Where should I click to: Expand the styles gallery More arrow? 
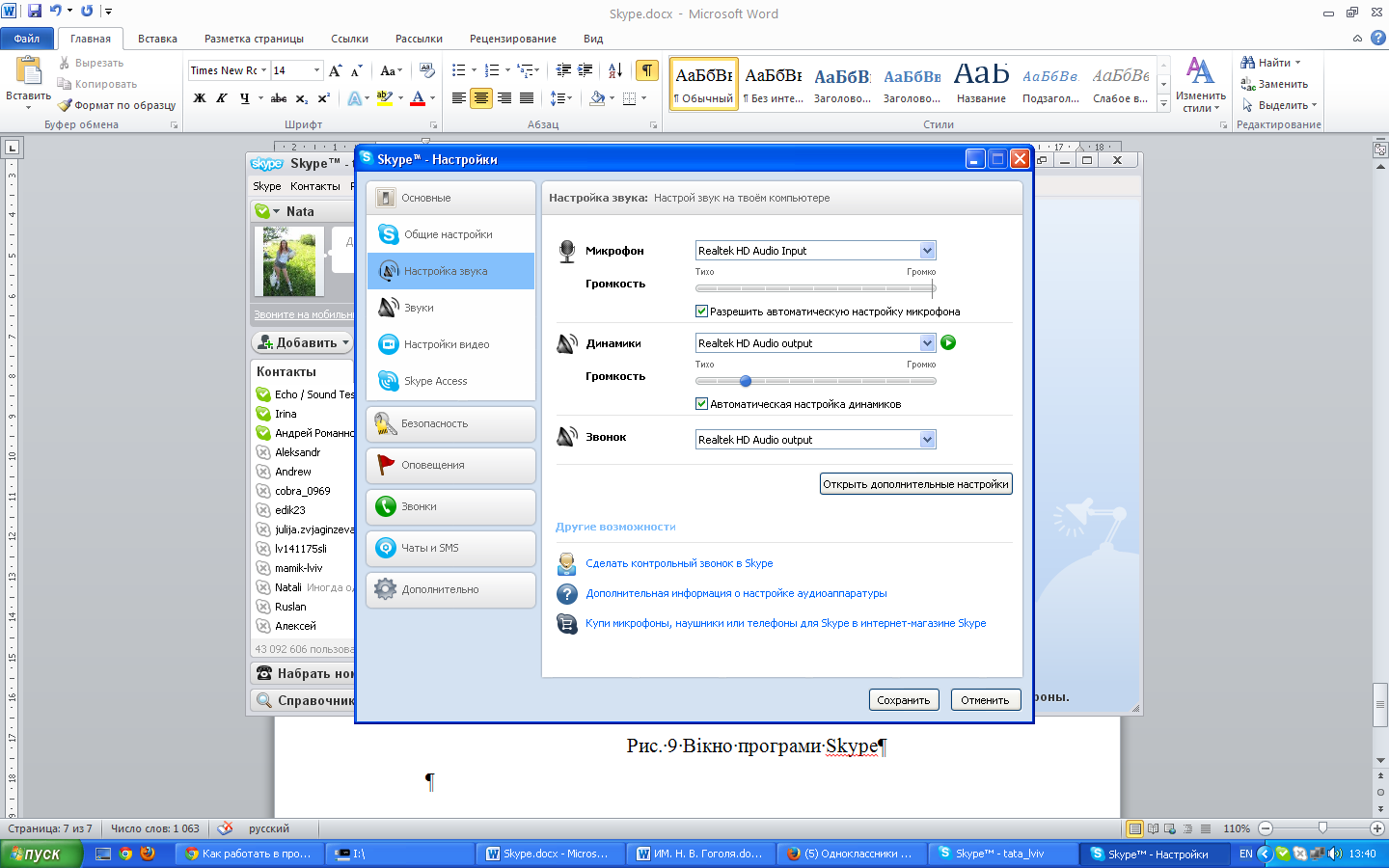pyautogui.click(x=1163, y=102)
